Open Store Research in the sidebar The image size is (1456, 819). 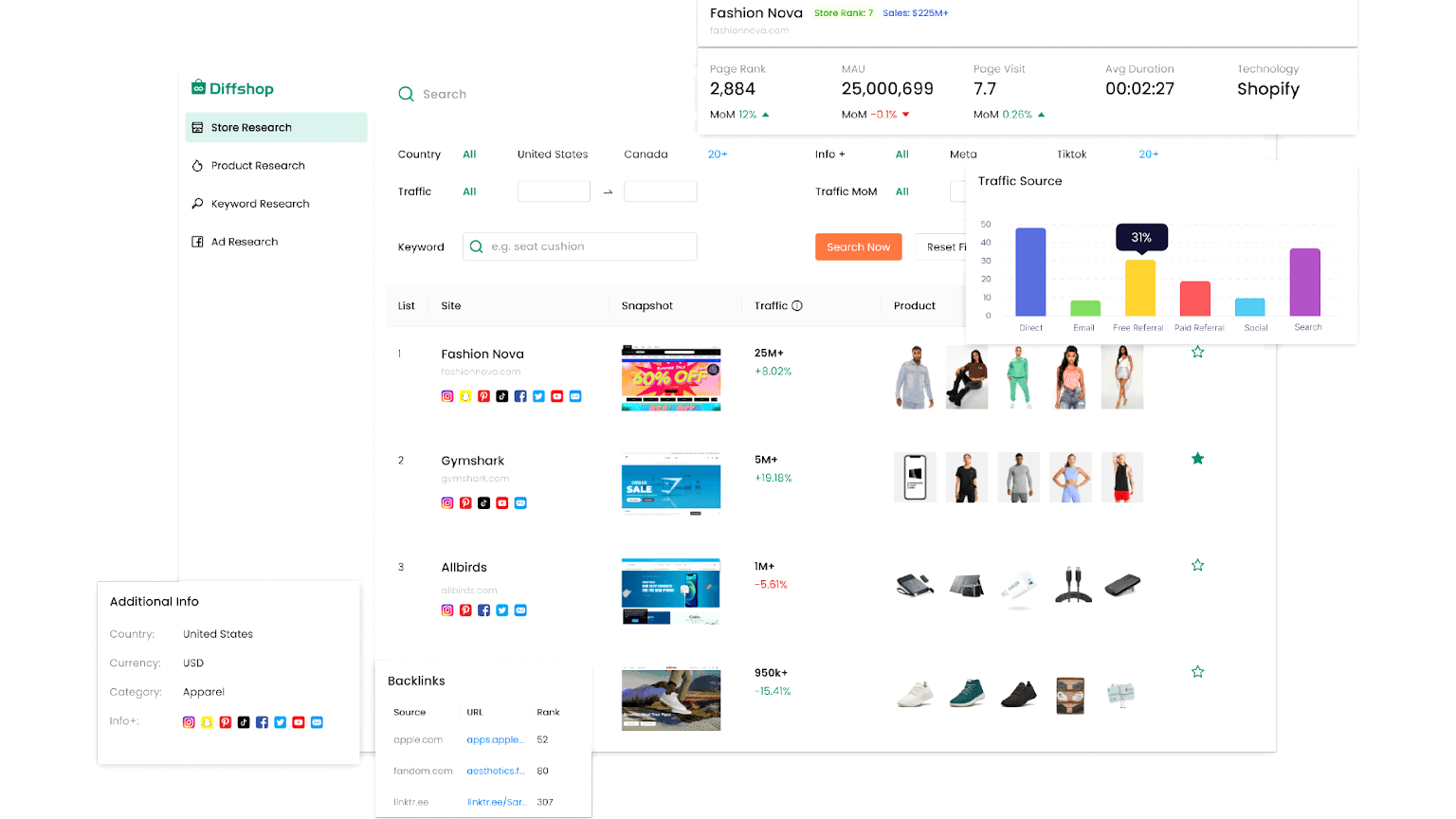coord(276,127)
